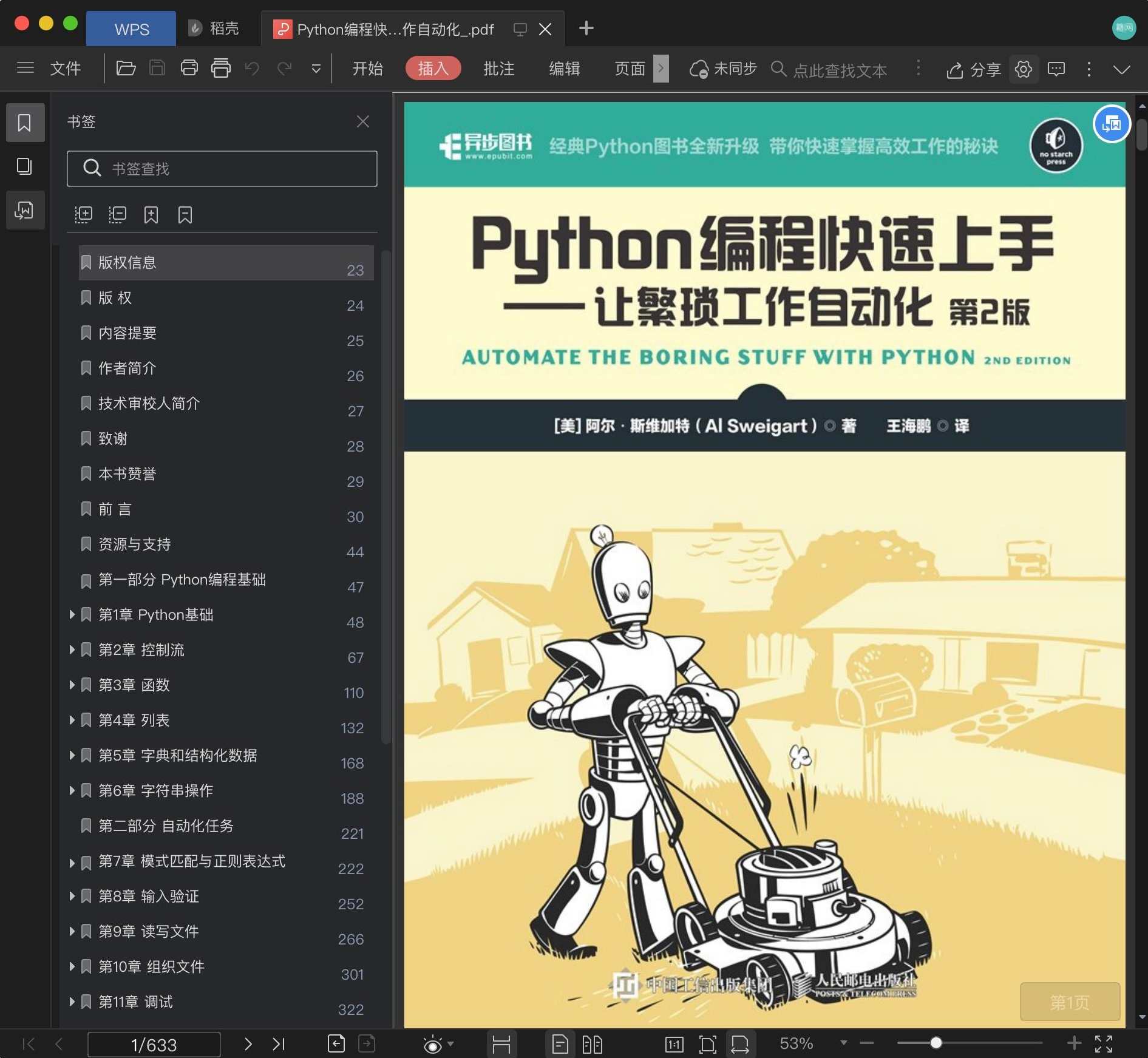Open a file using the folder icon
The width and height of the screenshot is (1148, 1058).
click(126, 67)
